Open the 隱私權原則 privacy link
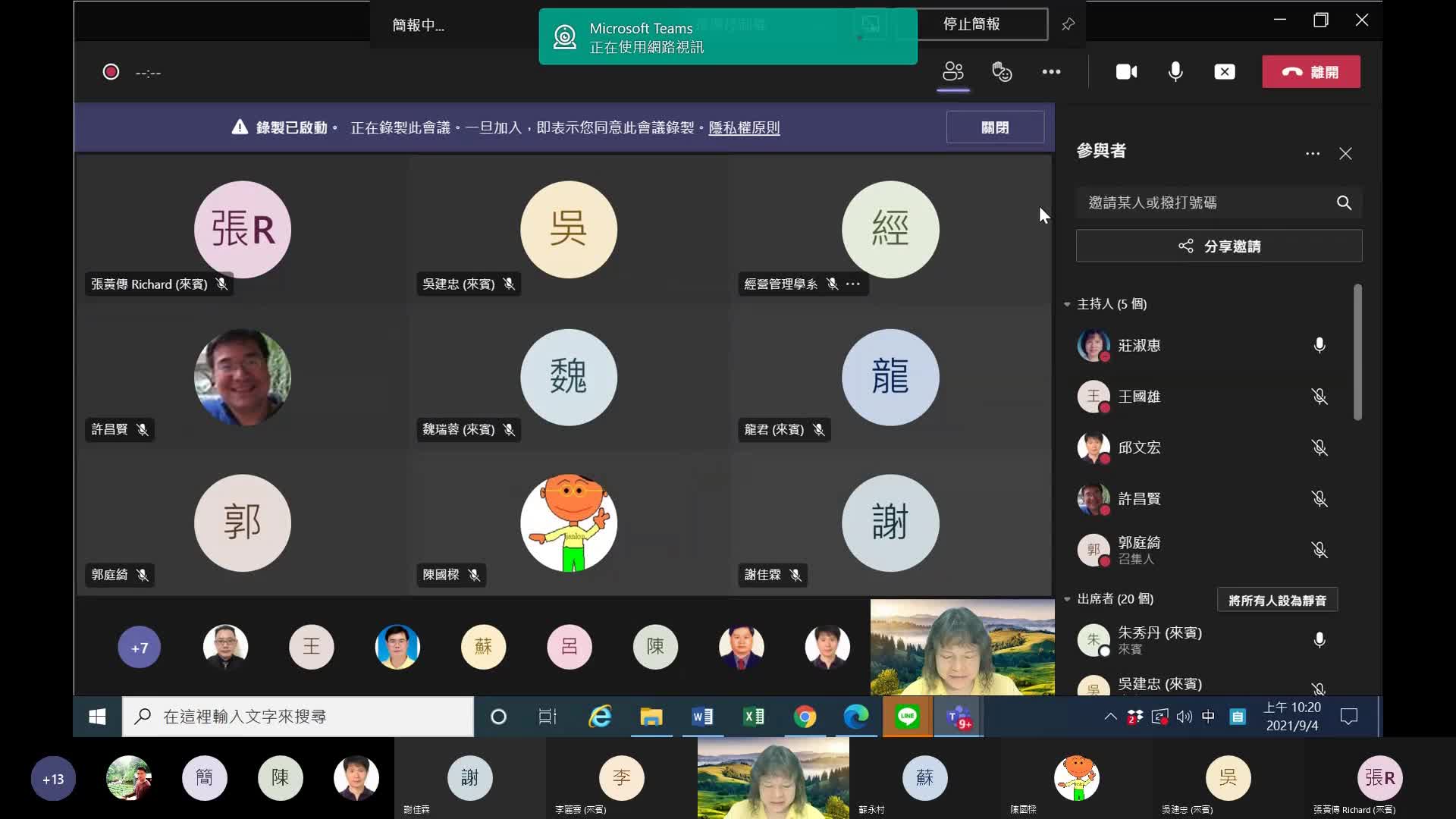This screenshot has width=1456, height=819. click(x=744, y=127)
